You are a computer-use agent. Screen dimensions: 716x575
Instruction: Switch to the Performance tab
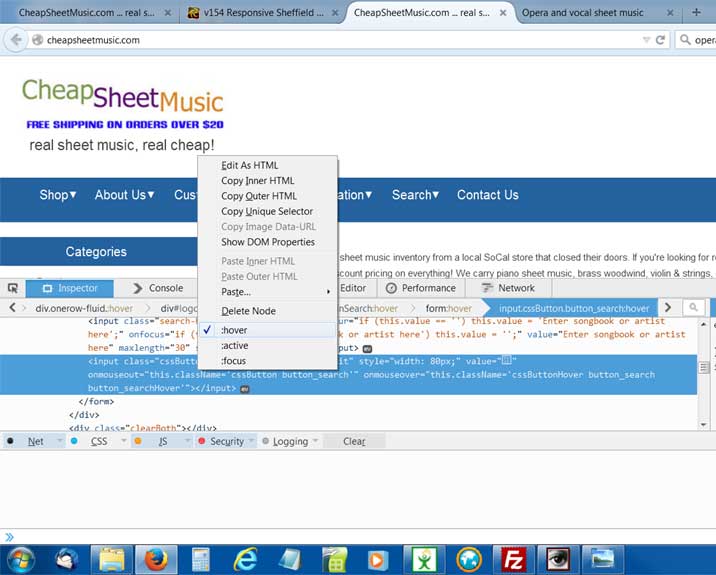[421, 288]
